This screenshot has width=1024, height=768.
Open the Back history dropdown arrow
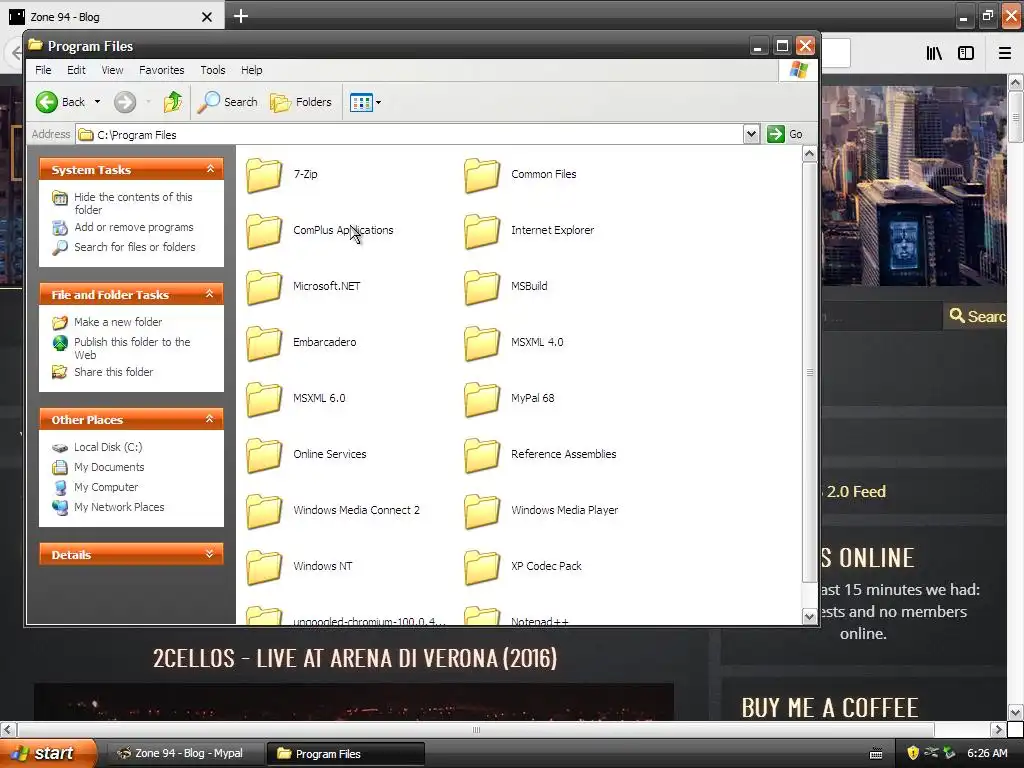[x=97, y=102]
